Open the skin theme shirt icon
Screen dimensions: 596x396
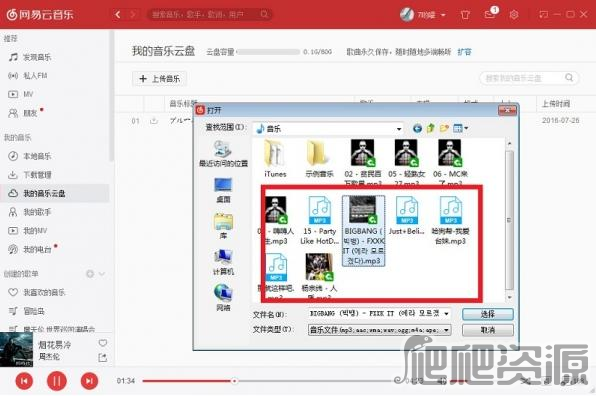point(465,15)
